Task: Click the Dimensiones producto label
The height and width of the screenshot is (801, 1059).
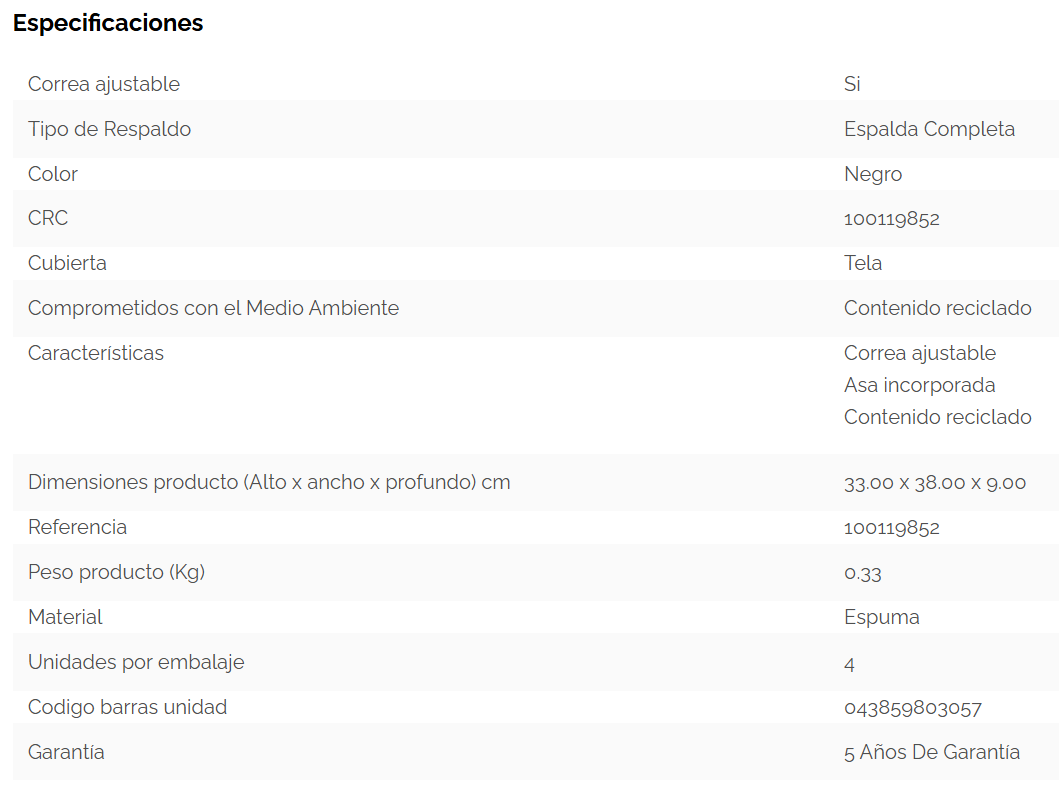Action: (269, 482)
